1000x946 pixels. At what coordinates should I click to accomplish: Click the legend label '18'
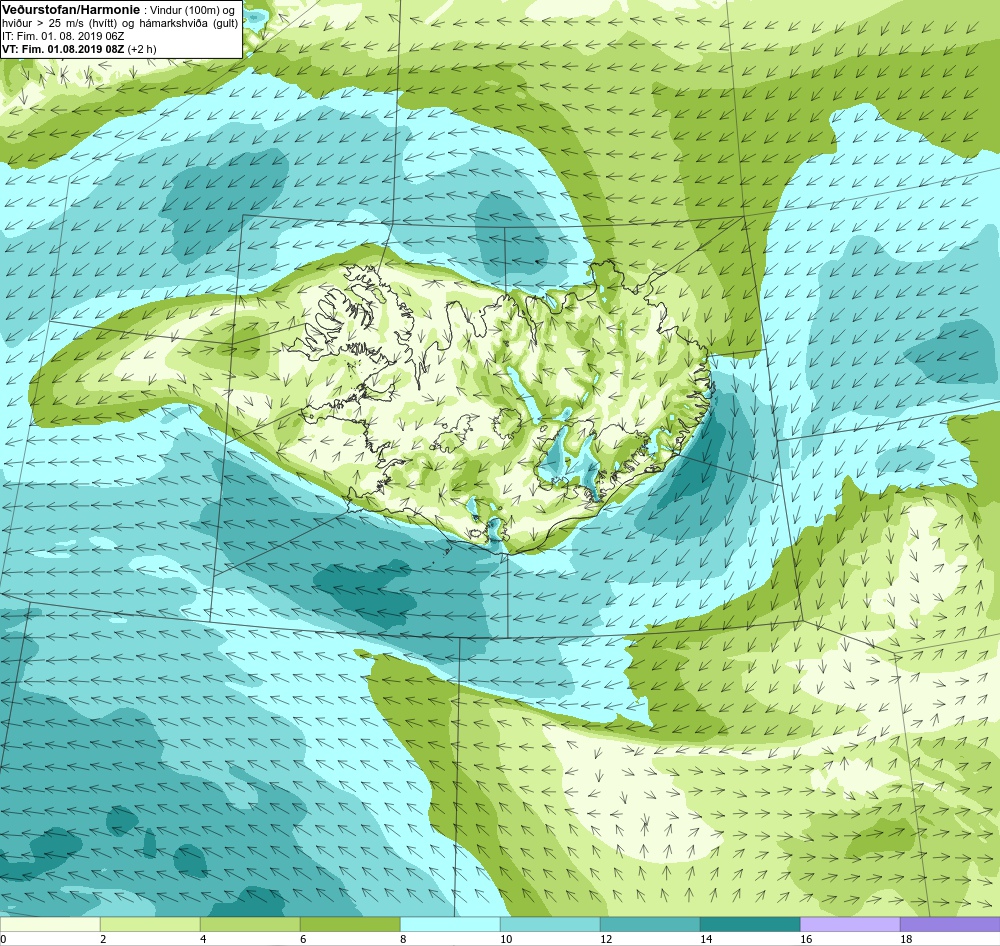[906, 939]
